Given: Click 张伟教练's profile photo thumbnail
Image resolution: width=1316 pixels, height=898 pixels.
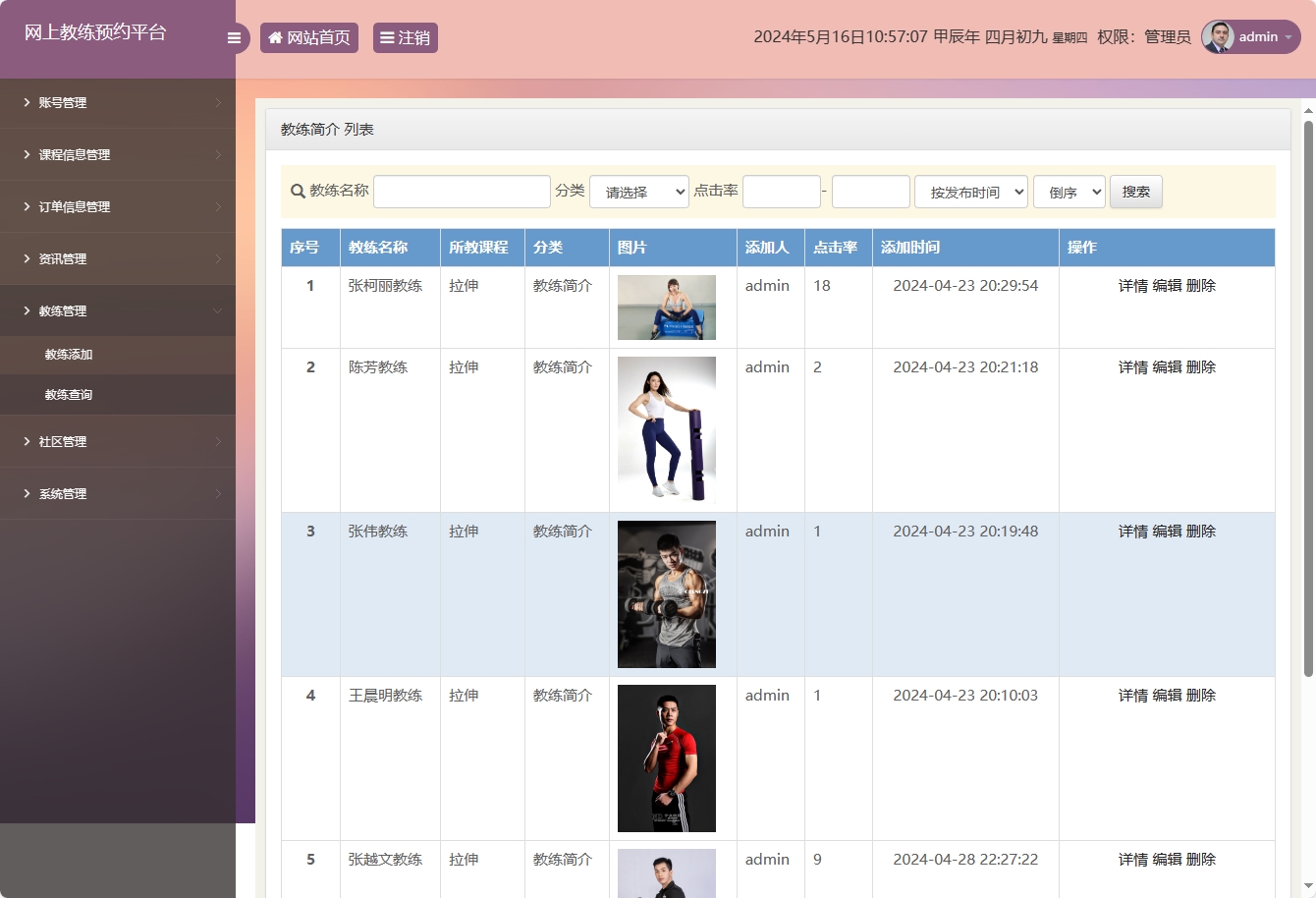Looking at the screenshot, I should pos(666,593).
